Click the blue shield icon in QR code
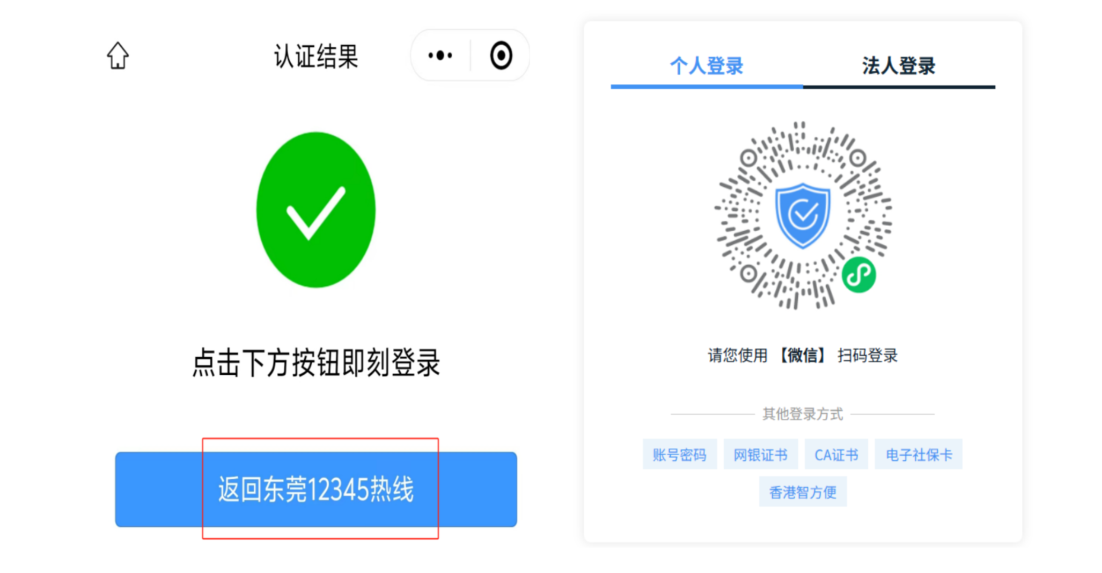The height and width of the screenshot is (573, 1102). pyautogui.click(x=803, y=215)
